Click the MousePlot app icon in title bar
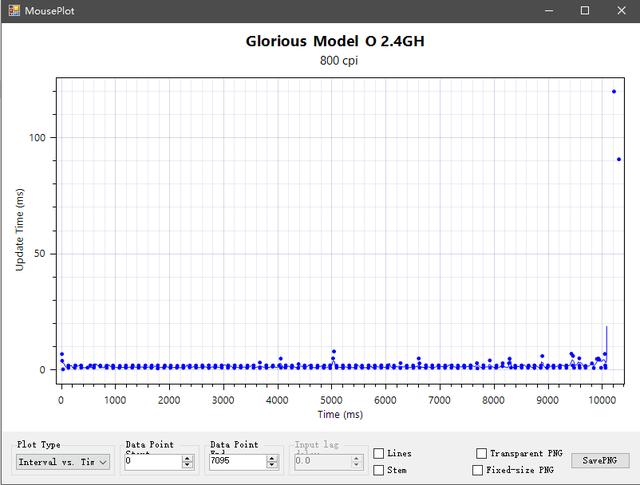Image resolution: width=640 pixels, height=485 pixels. [x=14, y=10]
